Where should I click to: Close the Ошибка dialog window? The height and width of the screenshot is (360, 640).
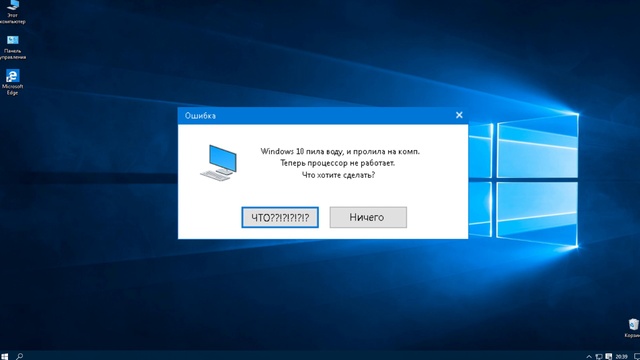click(x=459, y=115)
